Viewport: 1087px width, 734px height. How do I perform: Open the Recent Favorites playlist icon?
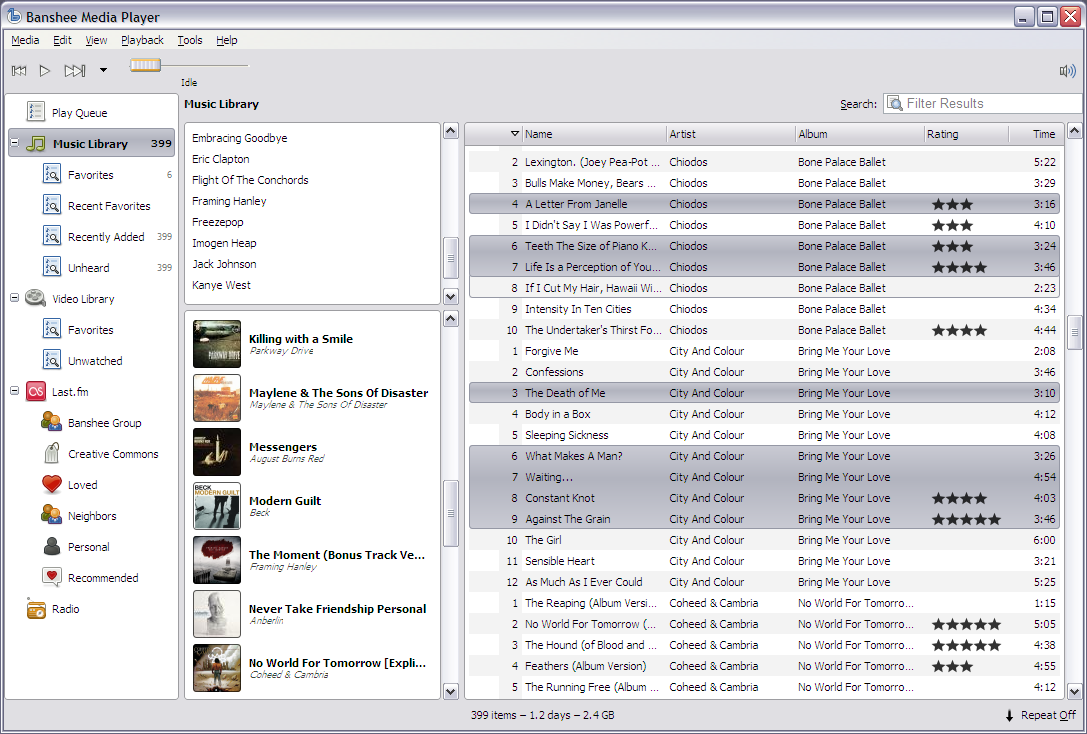click(x=52, y=205)
